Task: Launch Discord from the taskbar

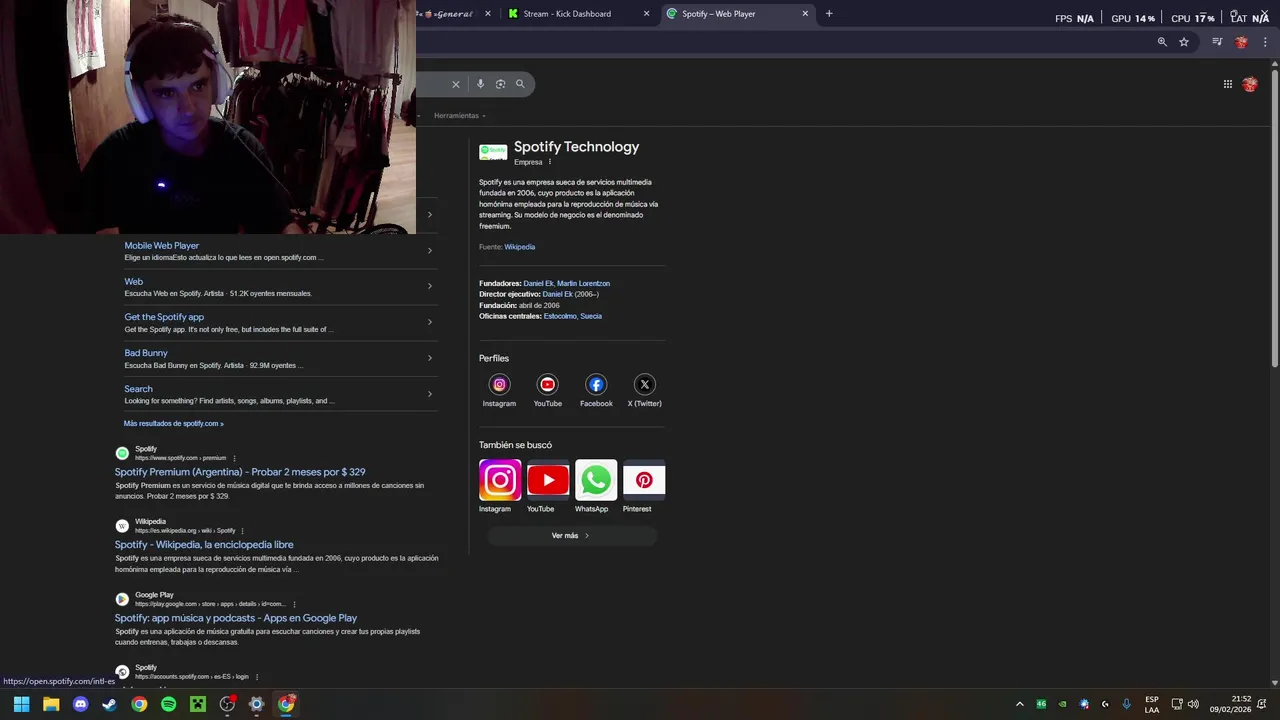Action: 81,704
